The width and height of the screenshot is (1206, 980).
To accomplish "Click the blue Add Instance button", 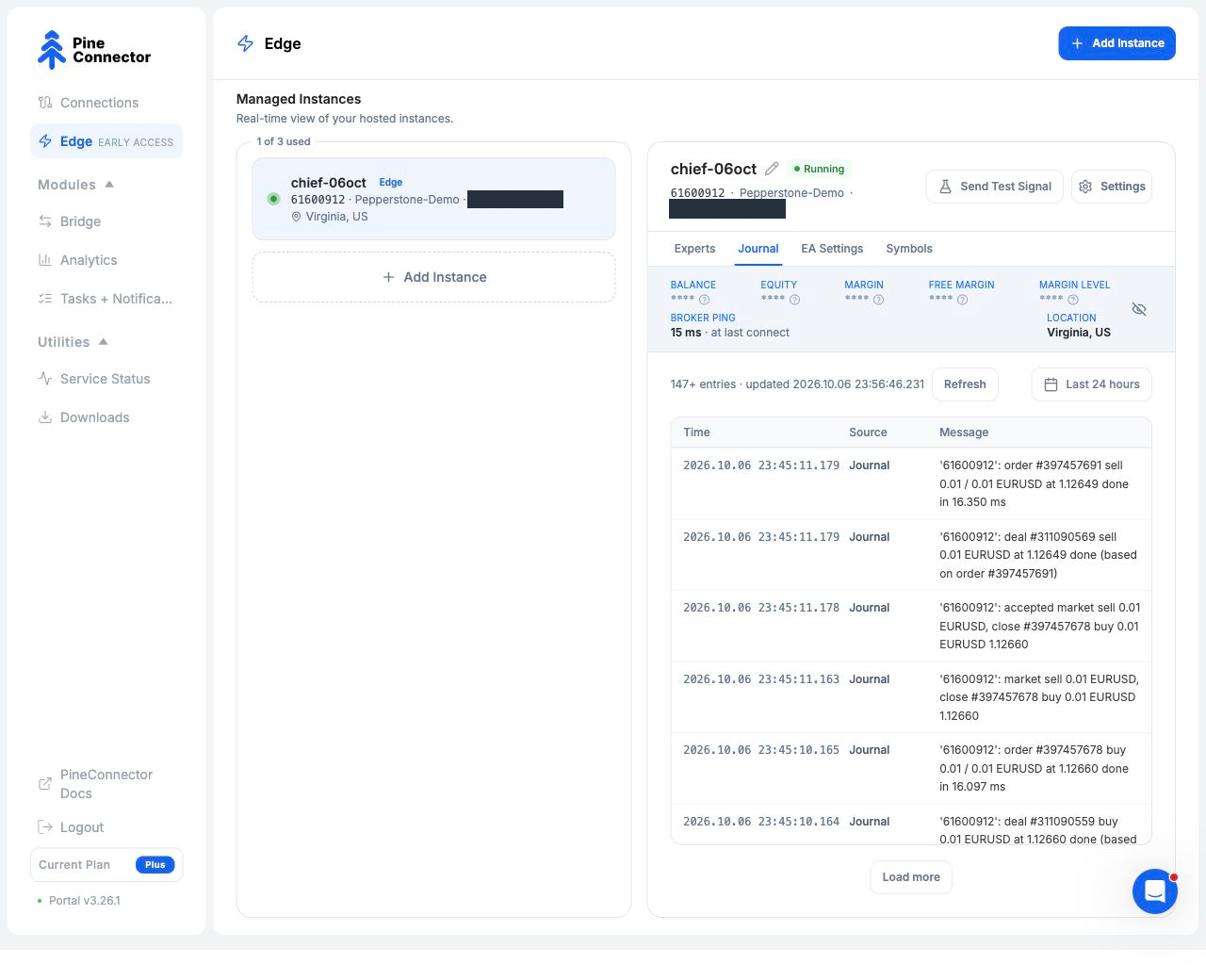I will click(x=1116, y=43).
